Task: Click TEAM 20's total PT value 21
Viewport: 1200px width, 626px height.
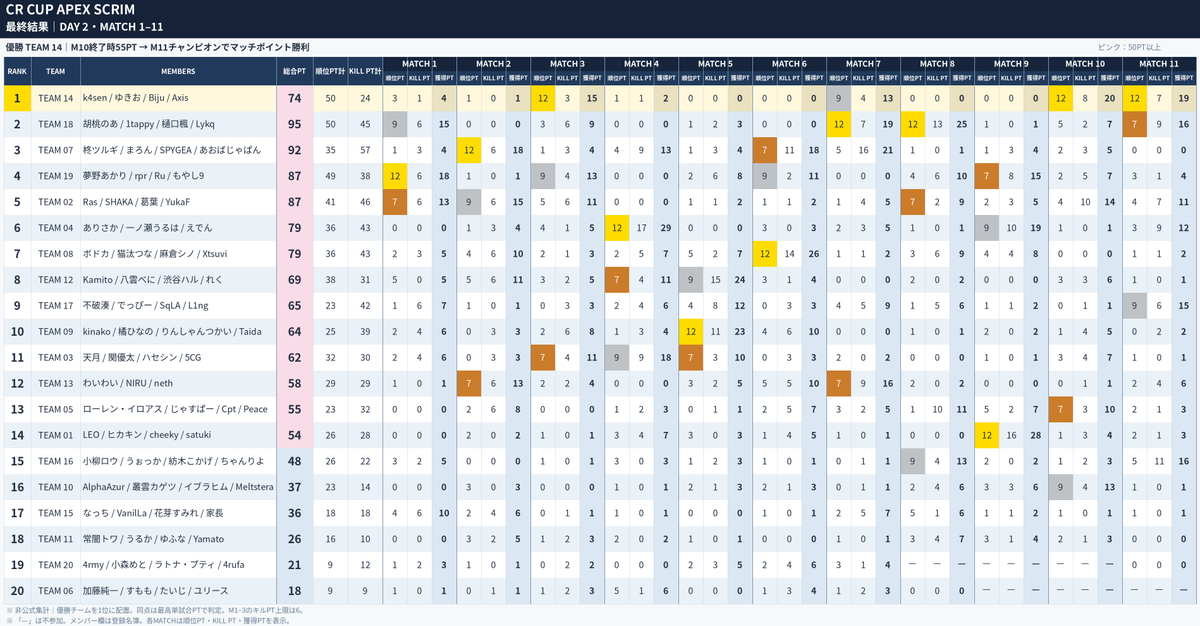Action: [x=294, y=566]
